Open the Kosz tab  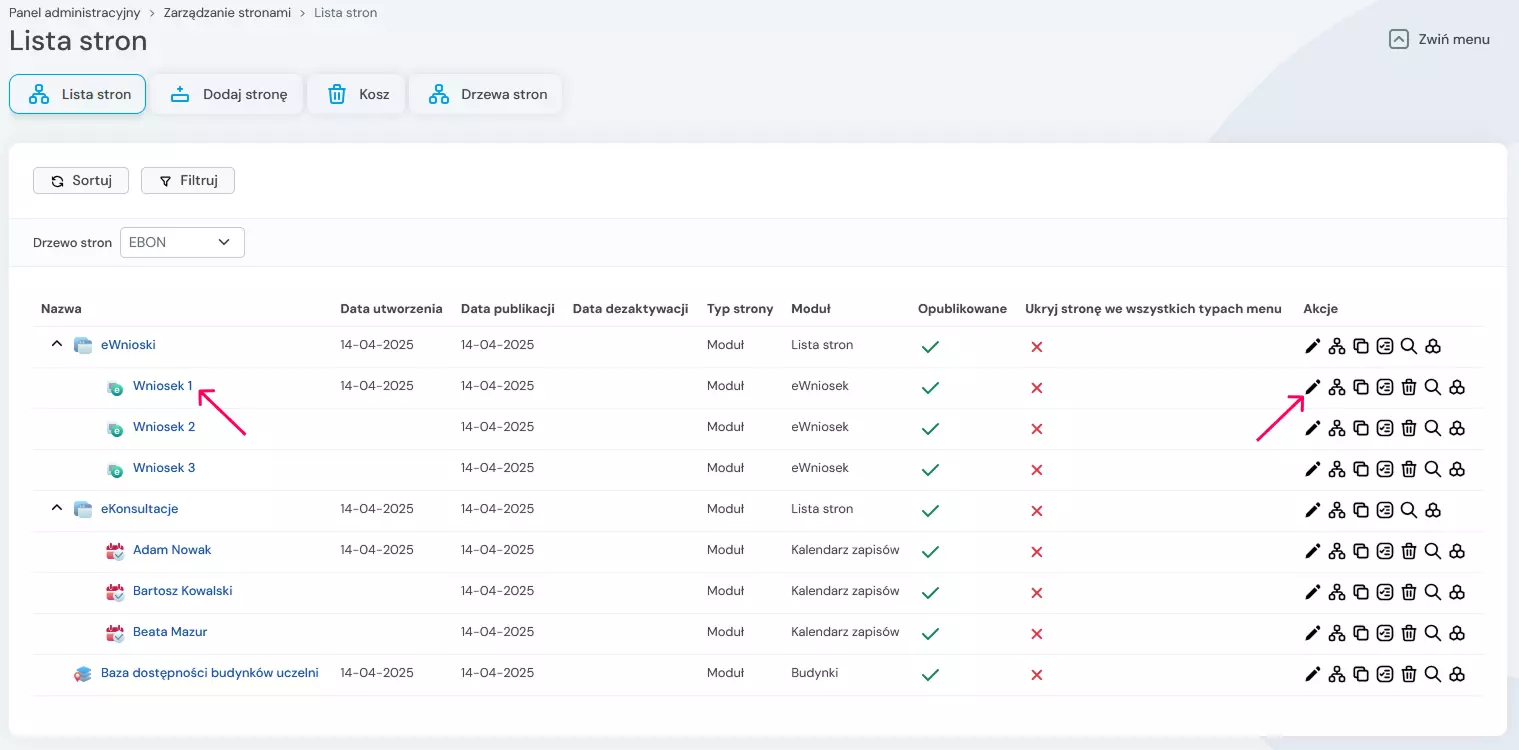point(357,95)
